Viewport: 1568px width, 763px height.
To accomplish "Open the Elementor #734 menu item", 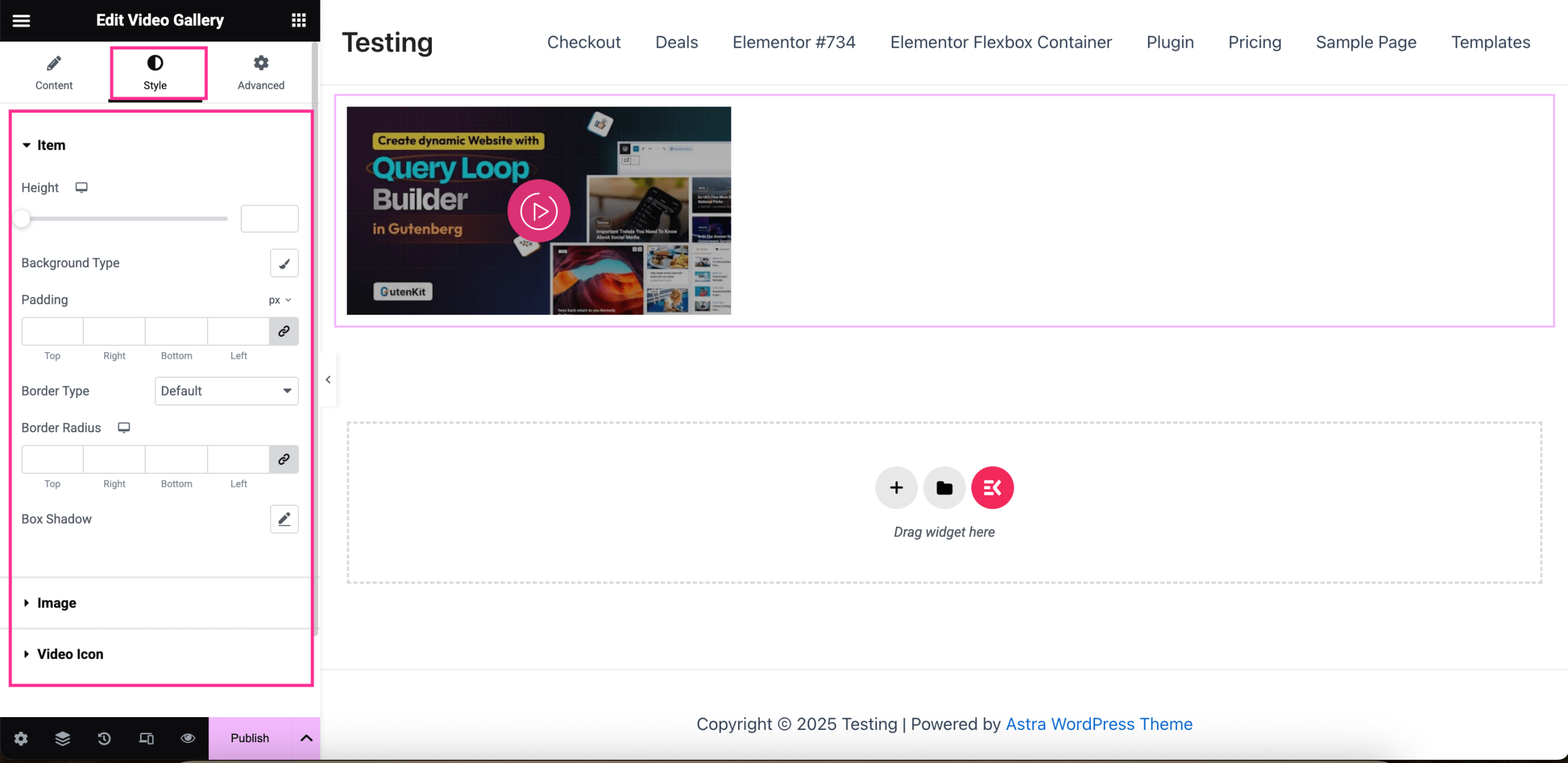I will tap(794, 42).
